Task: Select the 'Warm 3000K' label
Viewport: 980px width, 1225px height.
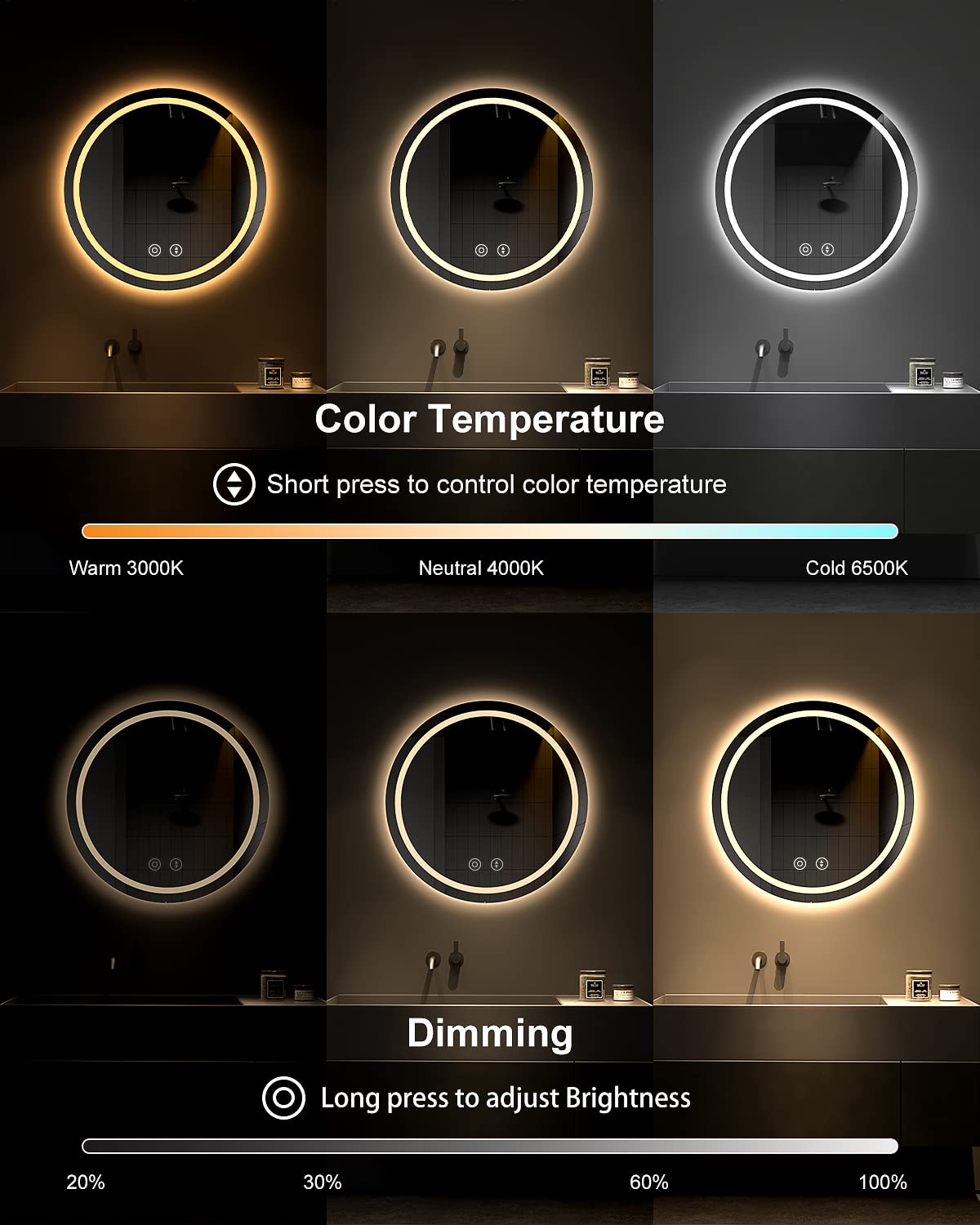Action: point(127,568)
